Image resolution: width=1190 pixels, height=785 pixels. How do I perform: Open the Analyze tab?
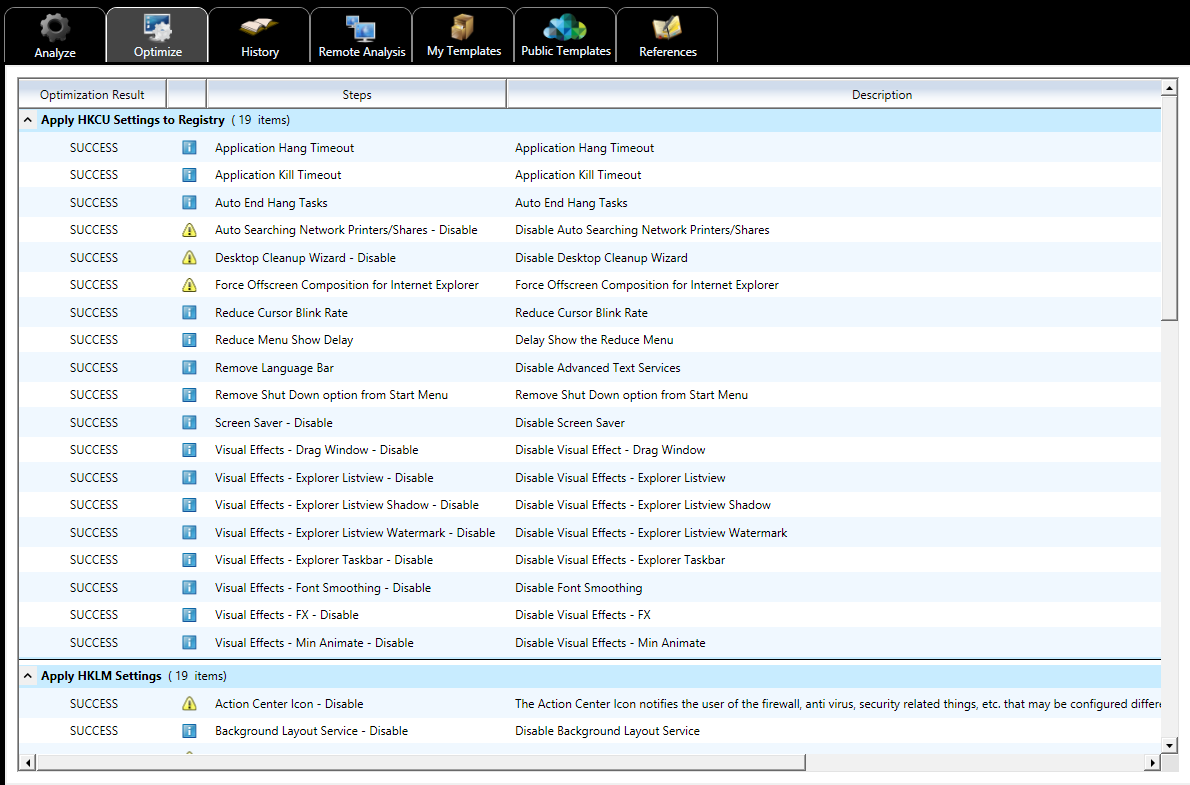point(55,35)
